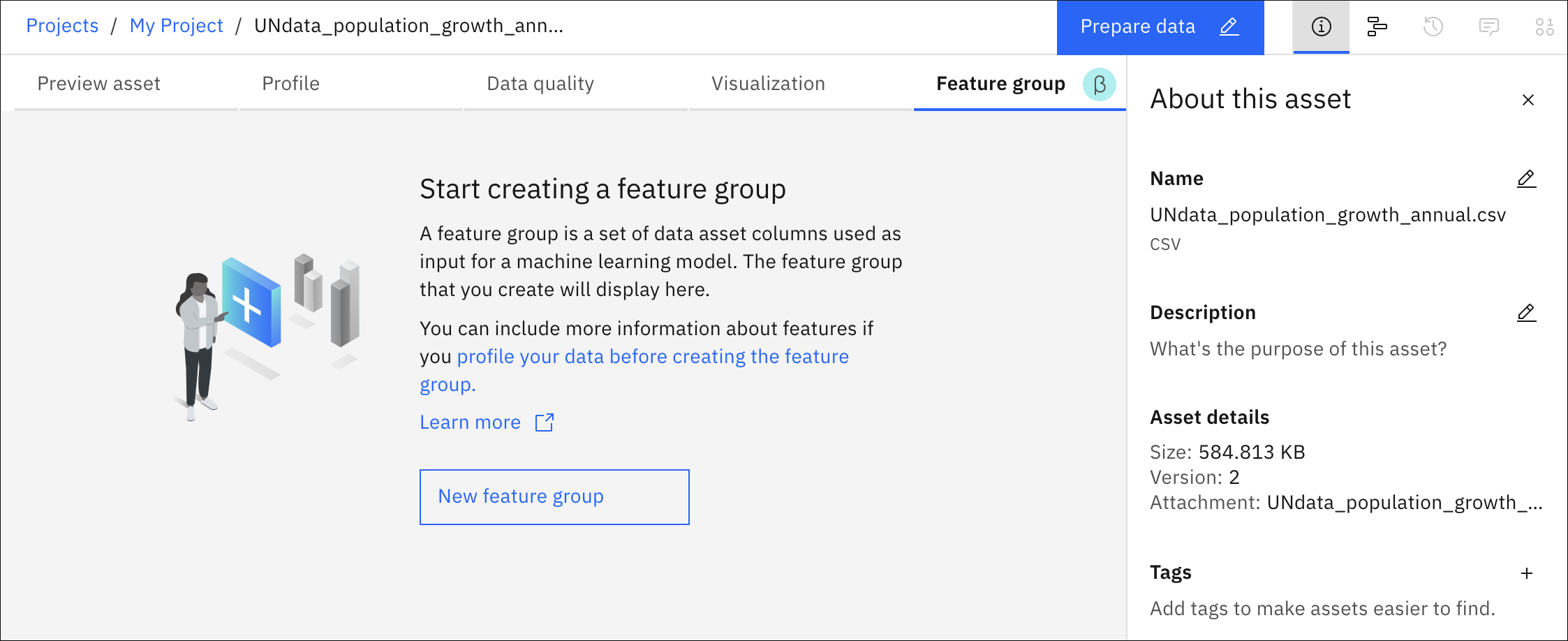Screen dimensions: 1568x641
Task: Click the external link icon beside Learn more
Action: (x=545, y=422)
